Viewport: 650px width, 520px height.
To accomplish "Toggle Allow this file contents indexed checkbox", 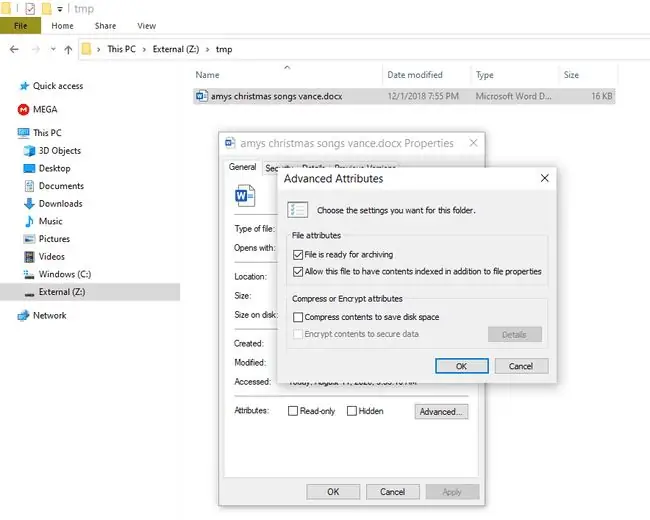I will click(298, 272).
